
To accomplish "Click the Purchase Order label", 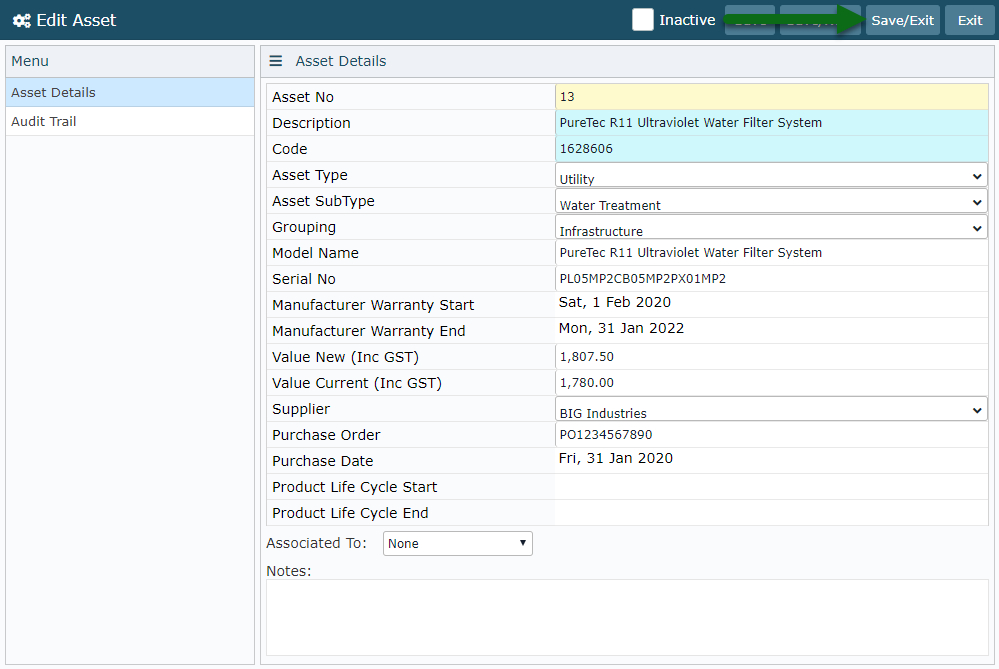I will tap(326, 435).
